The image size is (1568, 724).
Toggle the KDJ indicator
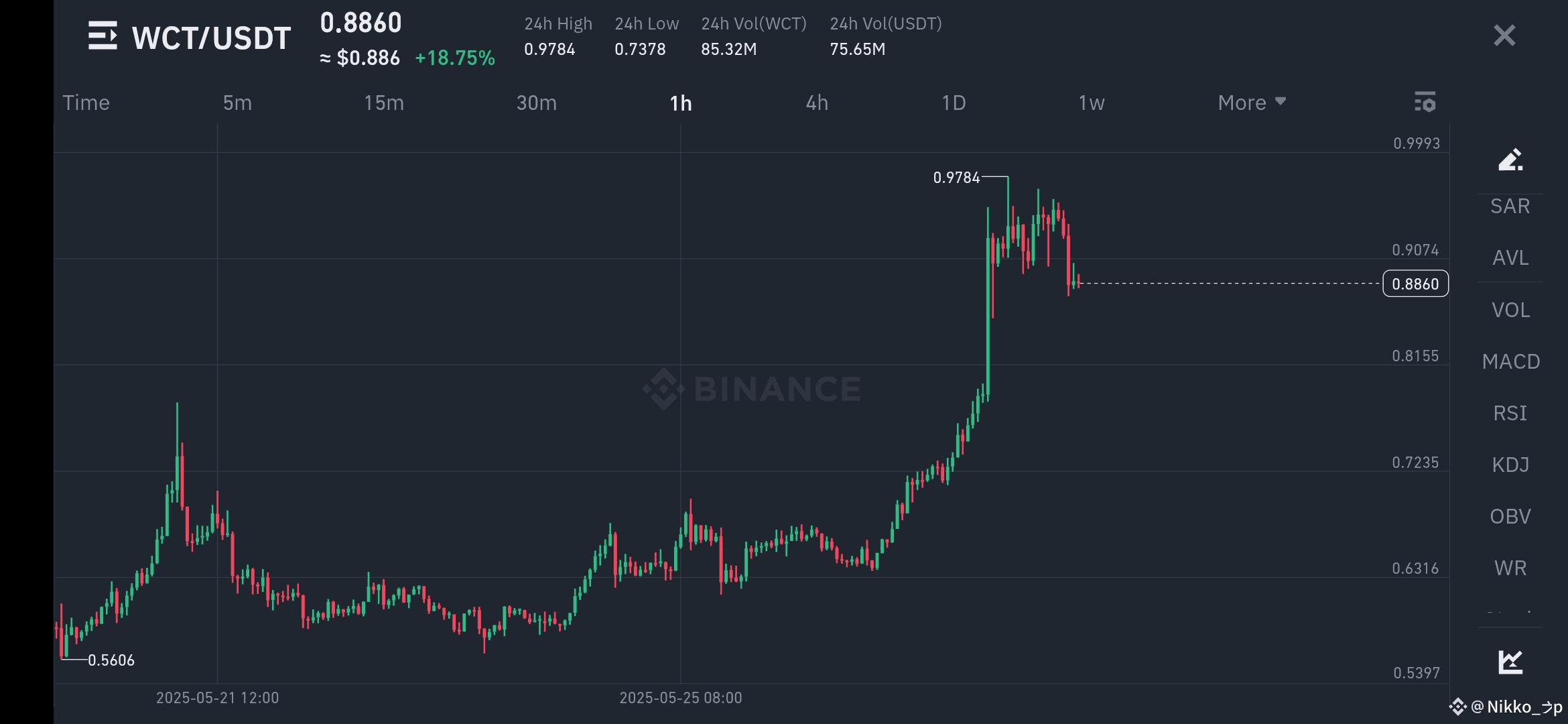[1510, 465]
